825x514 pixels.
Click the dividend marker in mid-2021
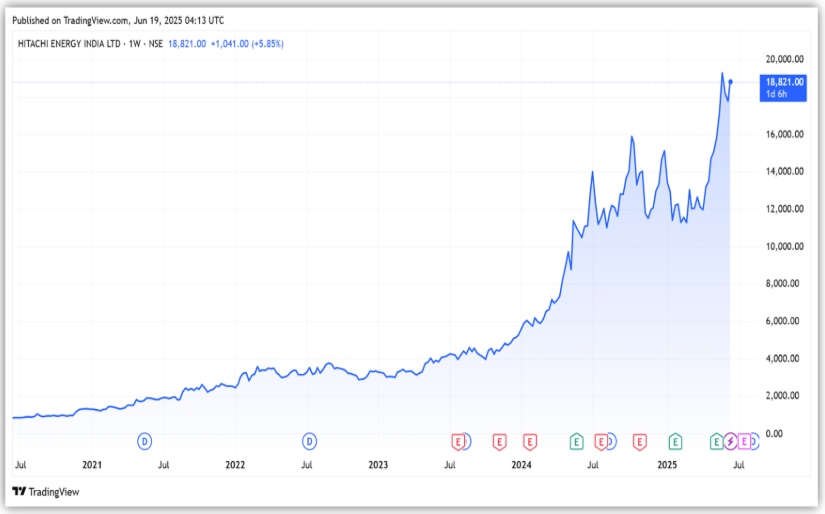144,440
